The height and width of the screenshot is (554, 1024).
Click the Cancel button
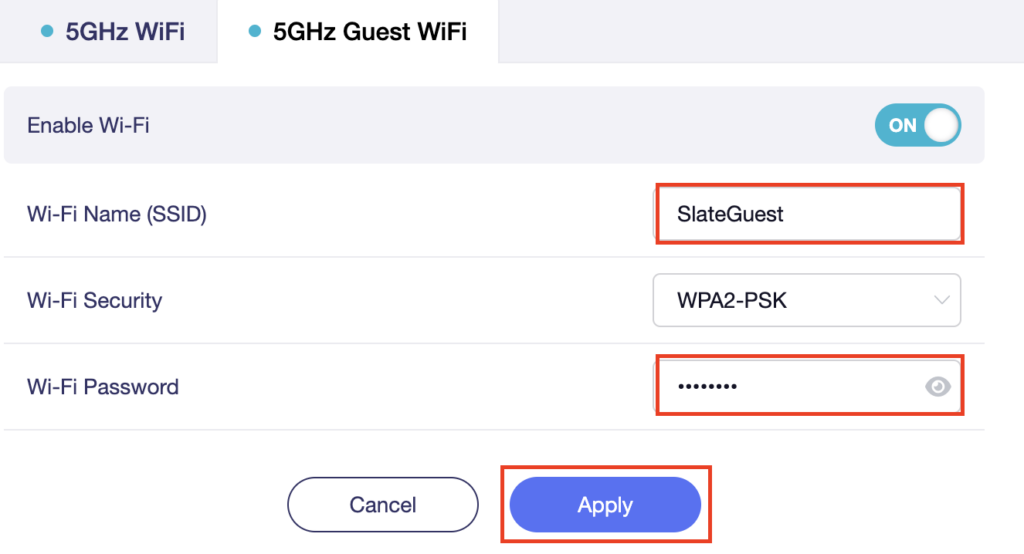(382, 505)
